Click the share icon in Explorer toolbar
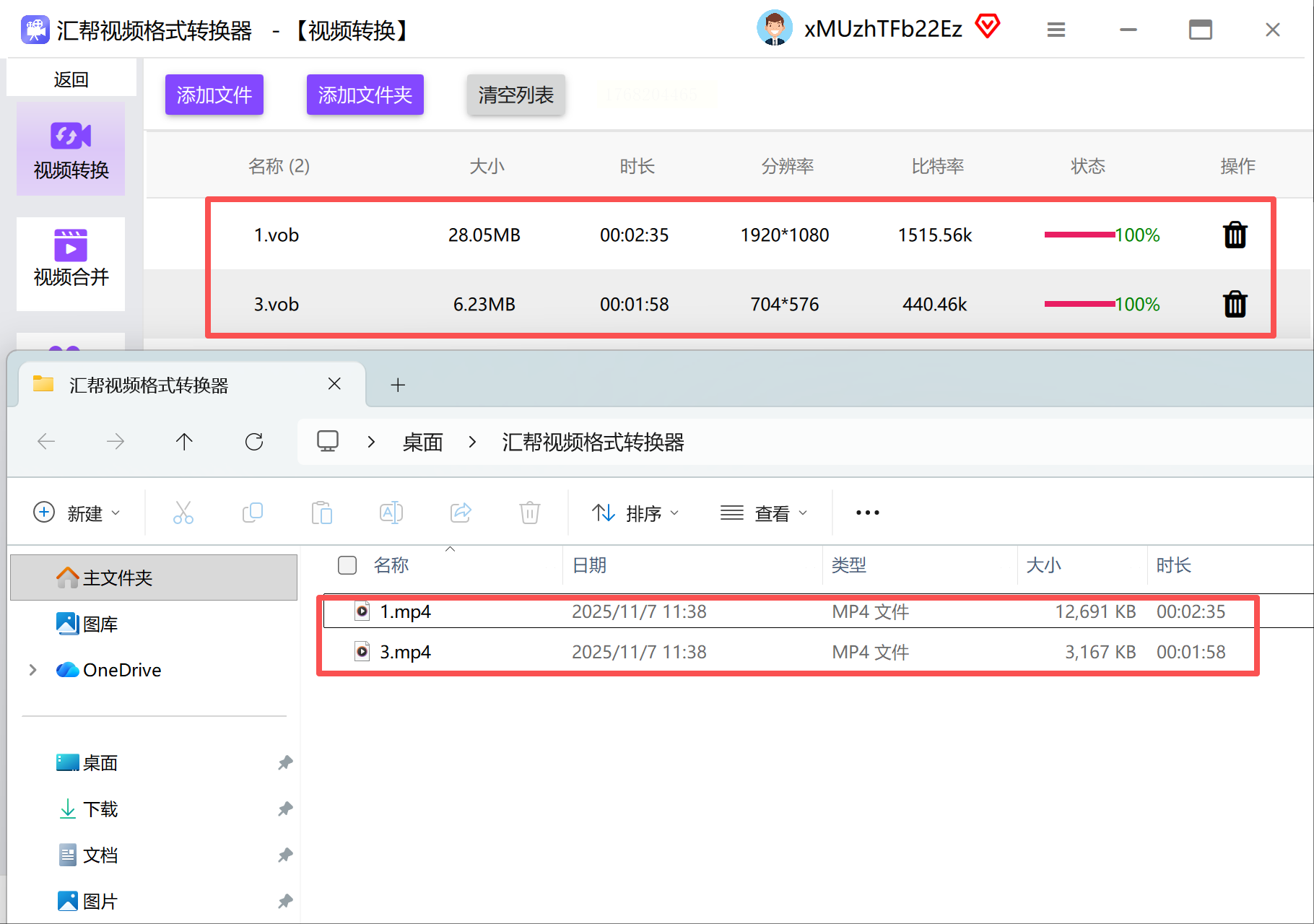The image size is (1314, 924). [461, 513]
